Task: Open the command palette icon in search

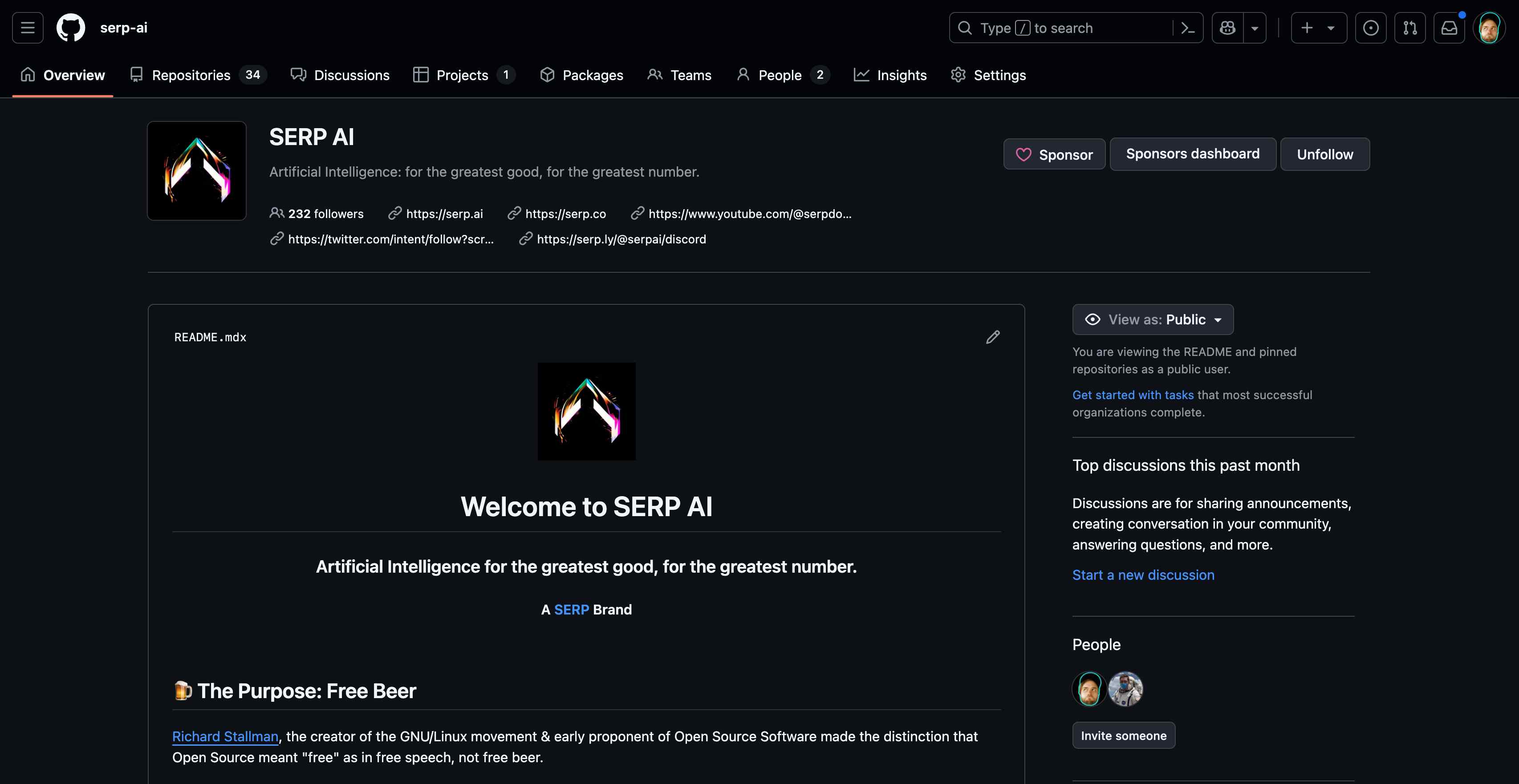Action: (1188, 28)
